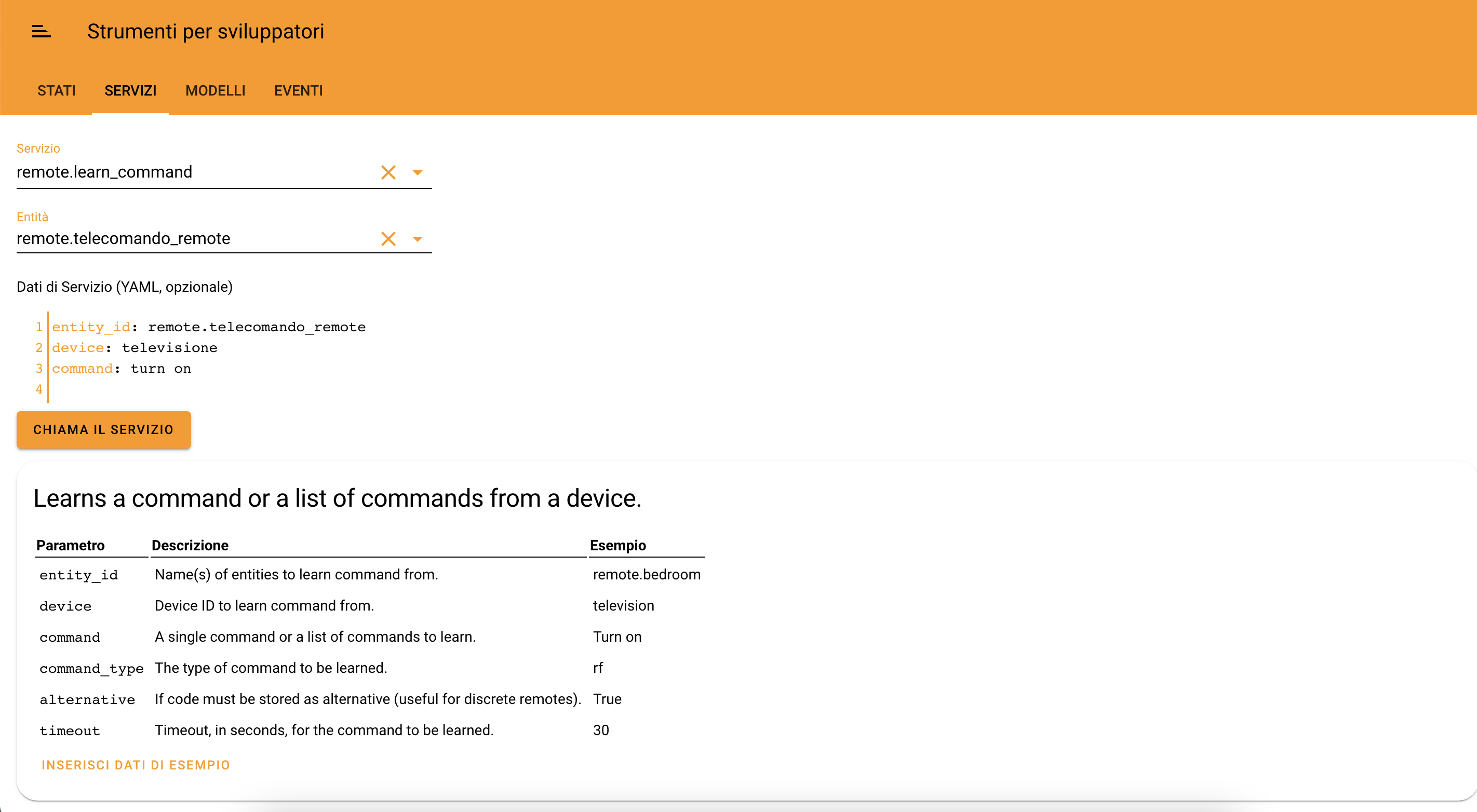Clear the Servizio field with the X icon
Image resolution: width=1477 pixels, height=812 pixels.
pyautogui.click(x=388, y=172)
